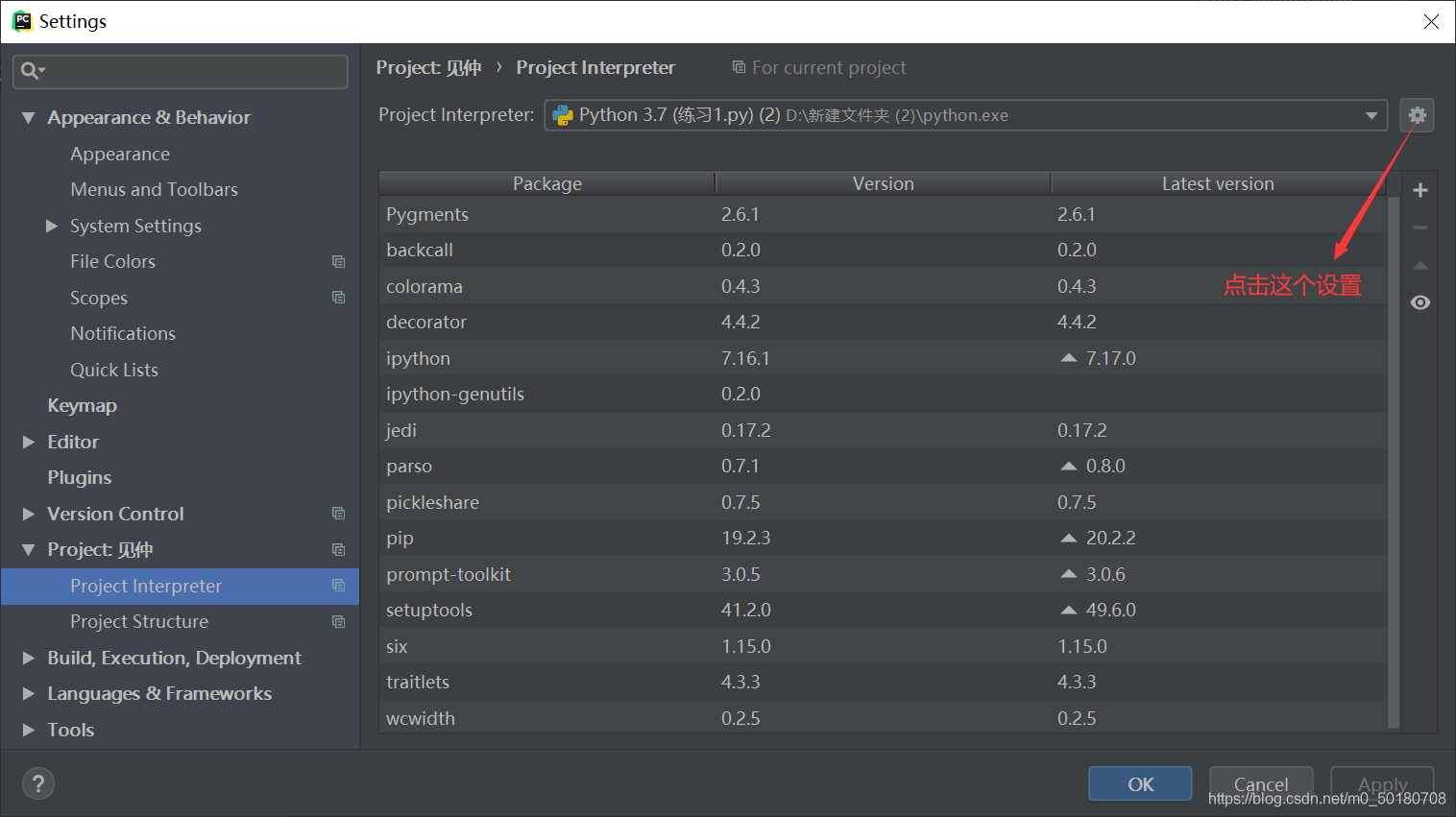
Task: Click the upgrade arrow next to setuptools 49.6.0
Action: pyautogui.click(x=1068, y=610)
